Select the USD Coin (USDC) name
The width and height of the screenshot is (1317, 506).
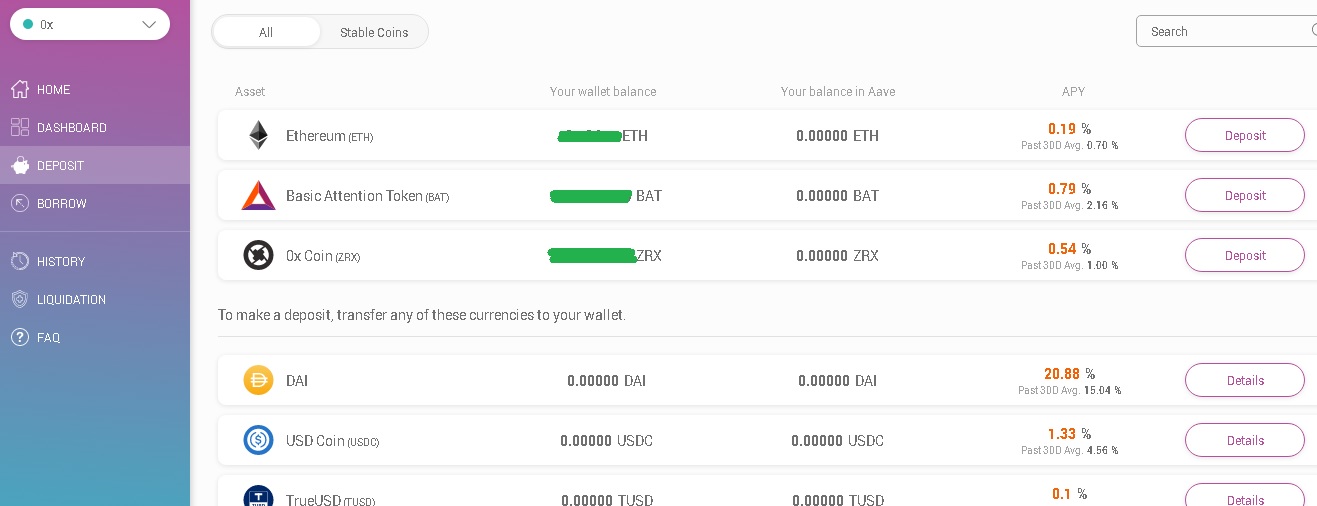click(333, 441)
